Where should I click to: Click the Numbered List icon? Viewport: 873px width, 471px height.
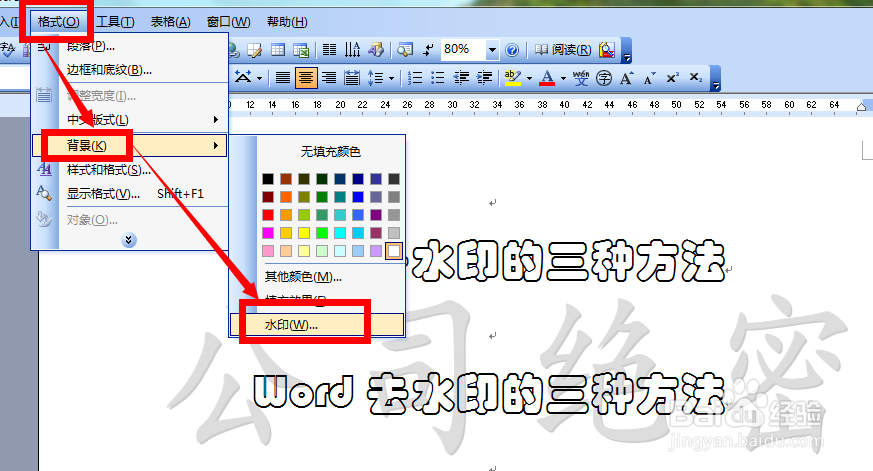click(415, 77)
